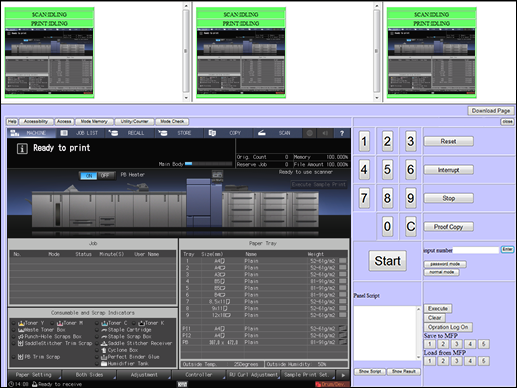This screenshot has width=517, height=388.
Task: Click the large Start button
Action: [387, 261]
